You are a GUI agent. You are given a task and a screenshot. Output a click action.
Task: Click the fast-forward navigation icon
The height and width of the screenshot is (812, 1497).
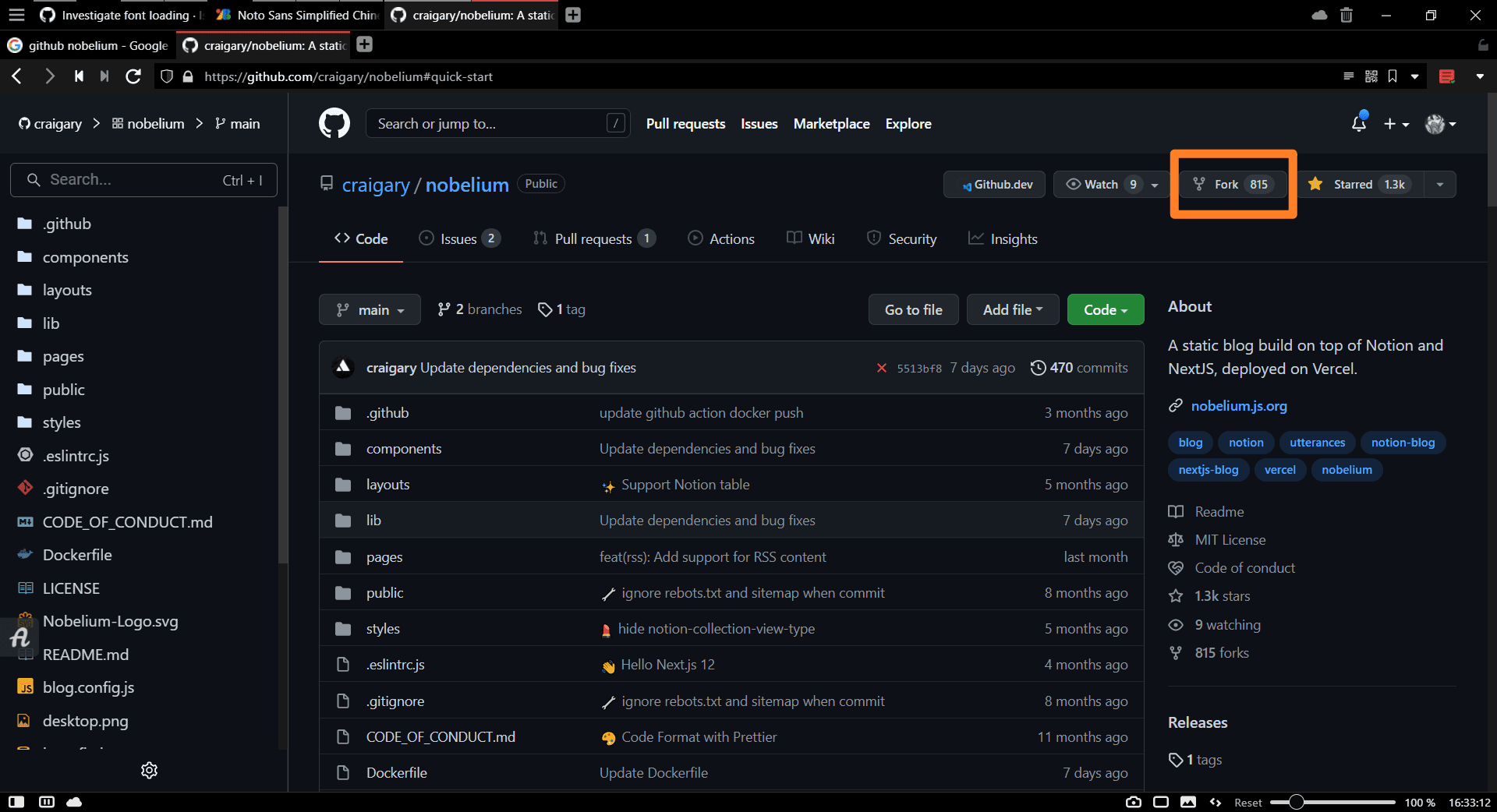(x=104, y=76)
